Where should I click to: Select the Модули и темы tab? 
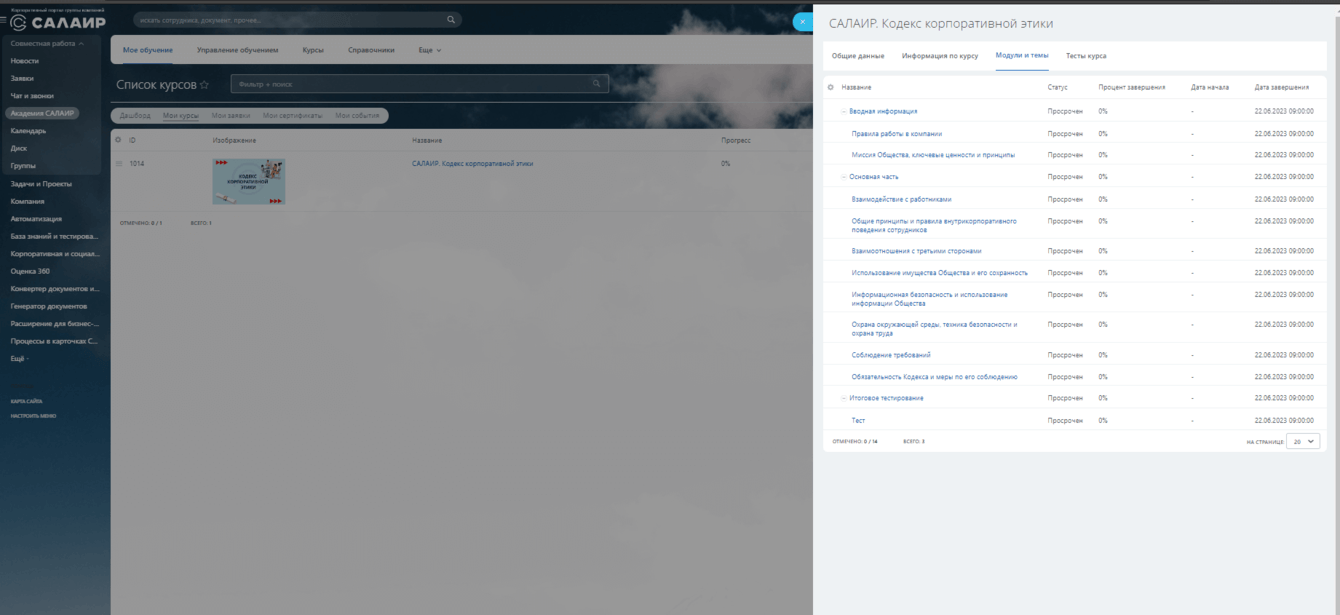click(1022, 55)
